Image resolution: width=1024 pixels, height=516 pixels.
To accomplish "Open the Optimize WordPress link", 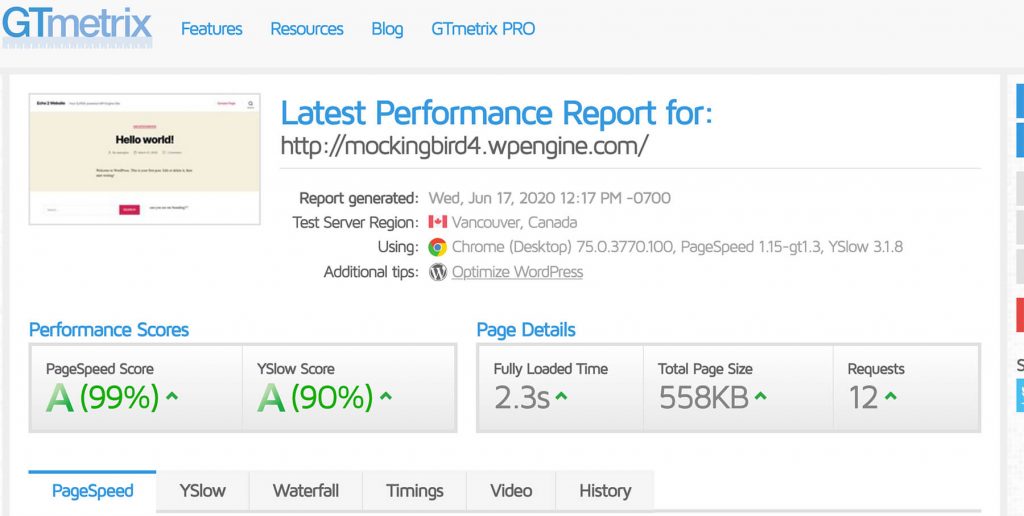I will 517,272.
